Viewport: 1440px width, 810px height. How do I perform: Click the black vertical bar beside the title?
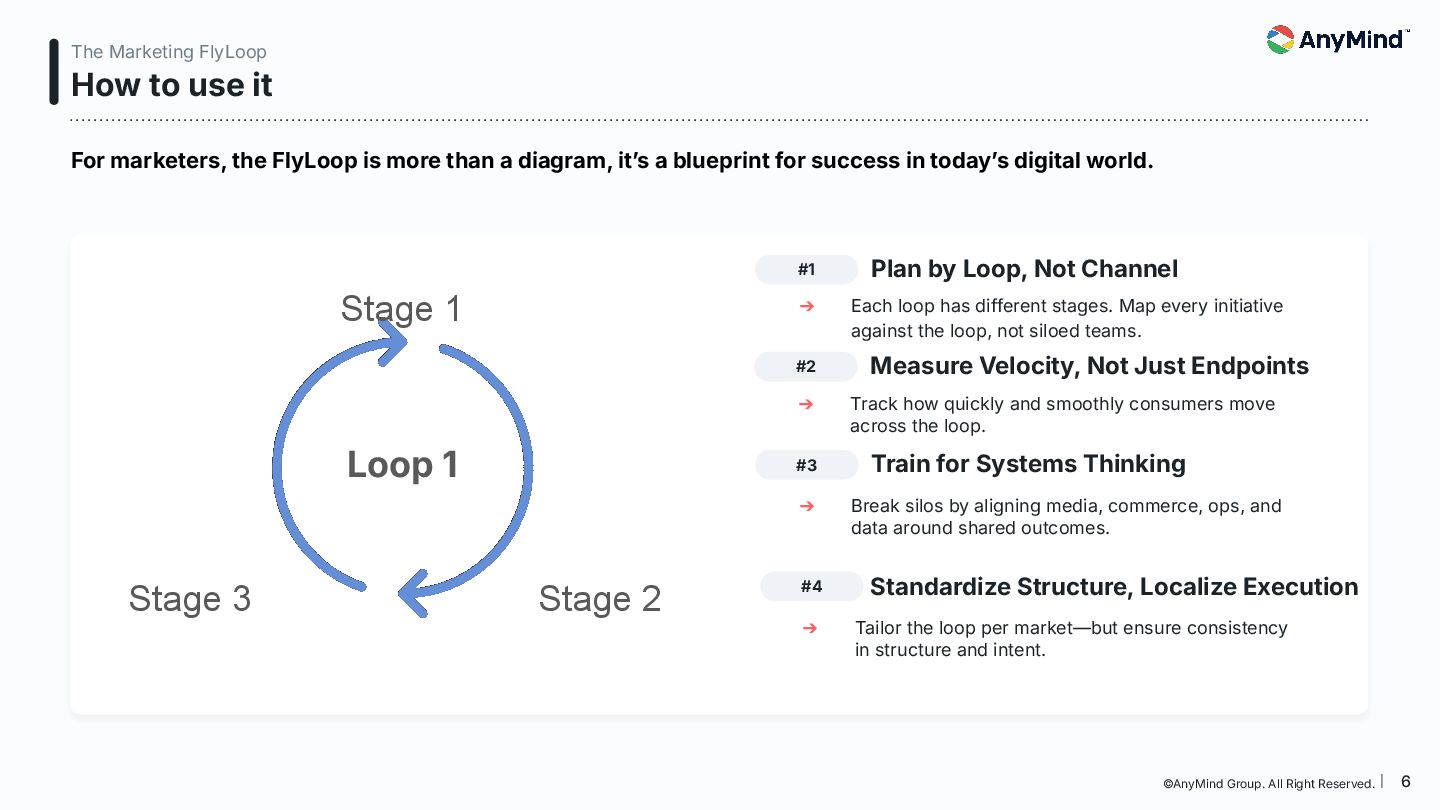[54, 72]
